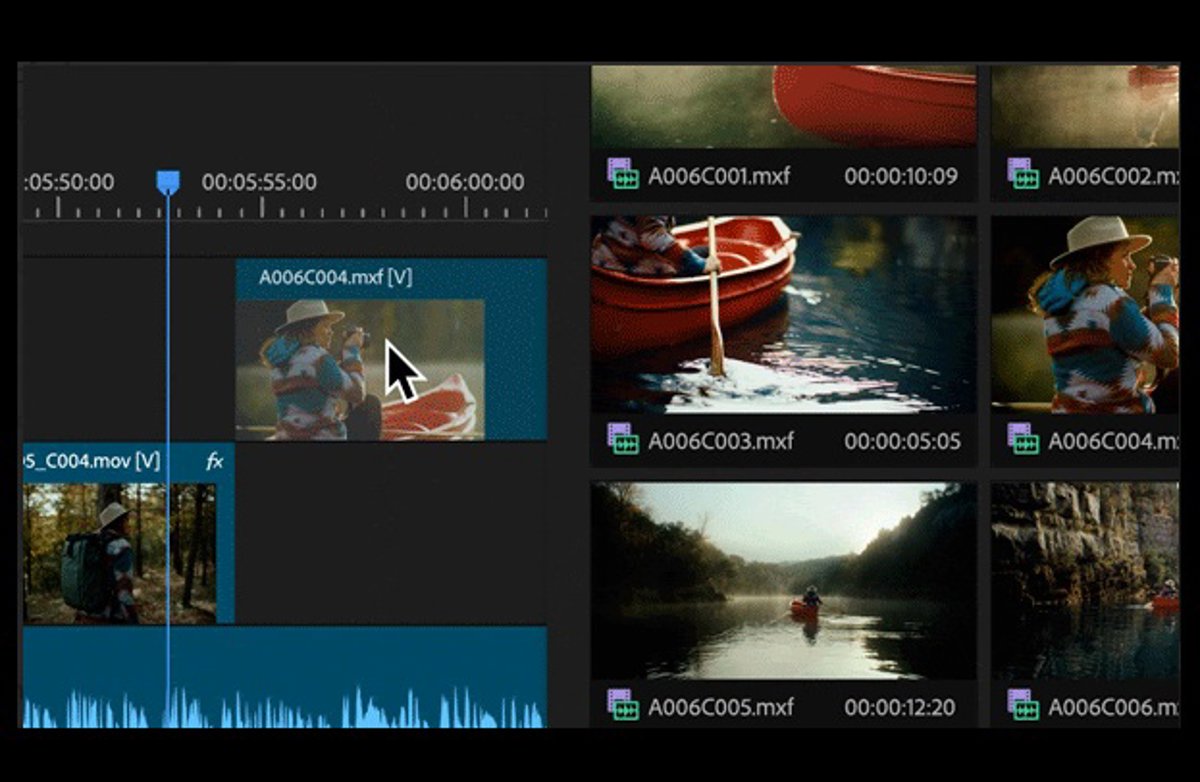
Task: Select the A006C003.mxf rowboat-and-oar thumbnail
Action: pos(783,314)
